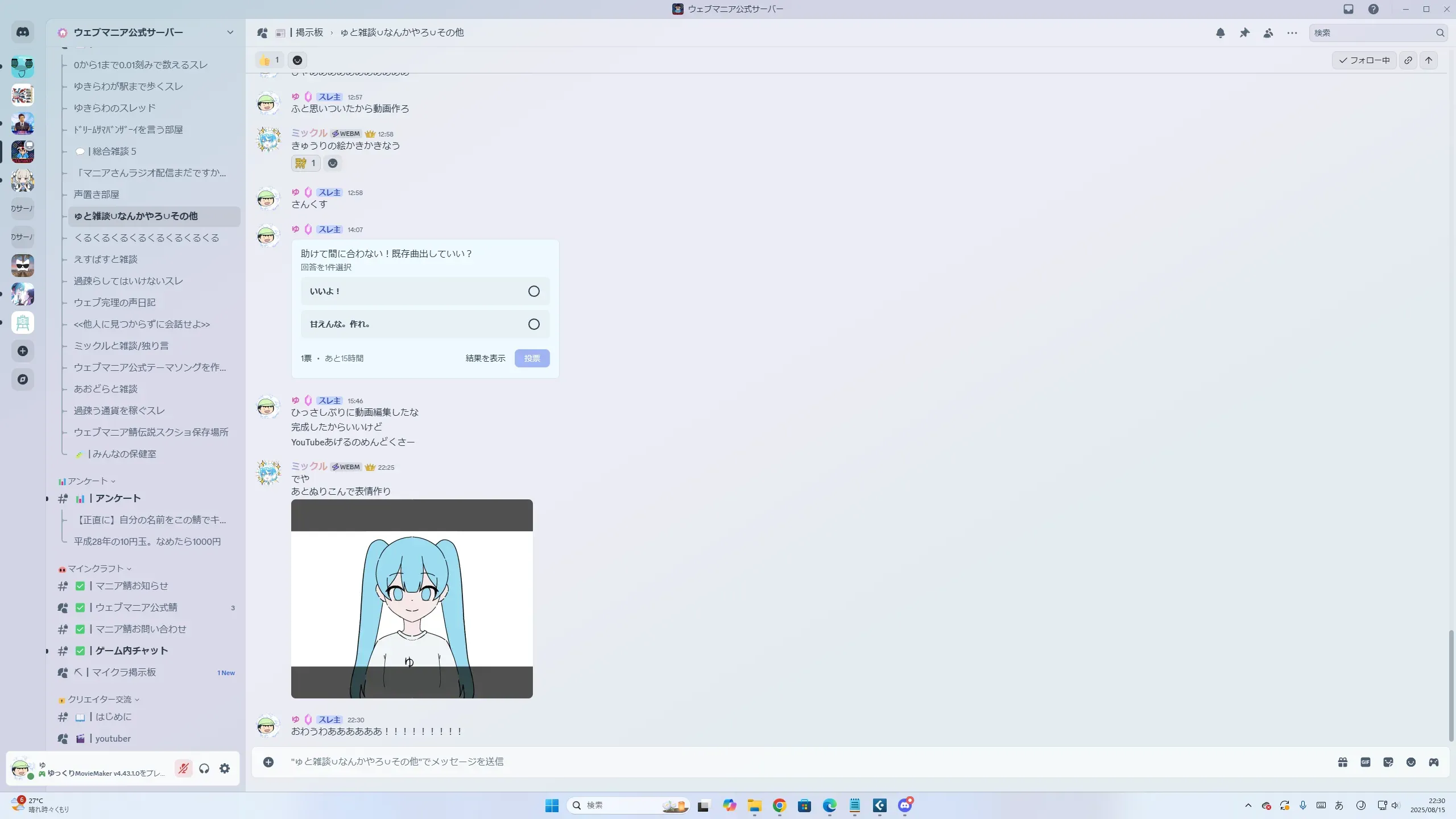The image size is (1456, 819).
Task: Open the ゲーム内チャット channel
Action: [x=131, y=651]
